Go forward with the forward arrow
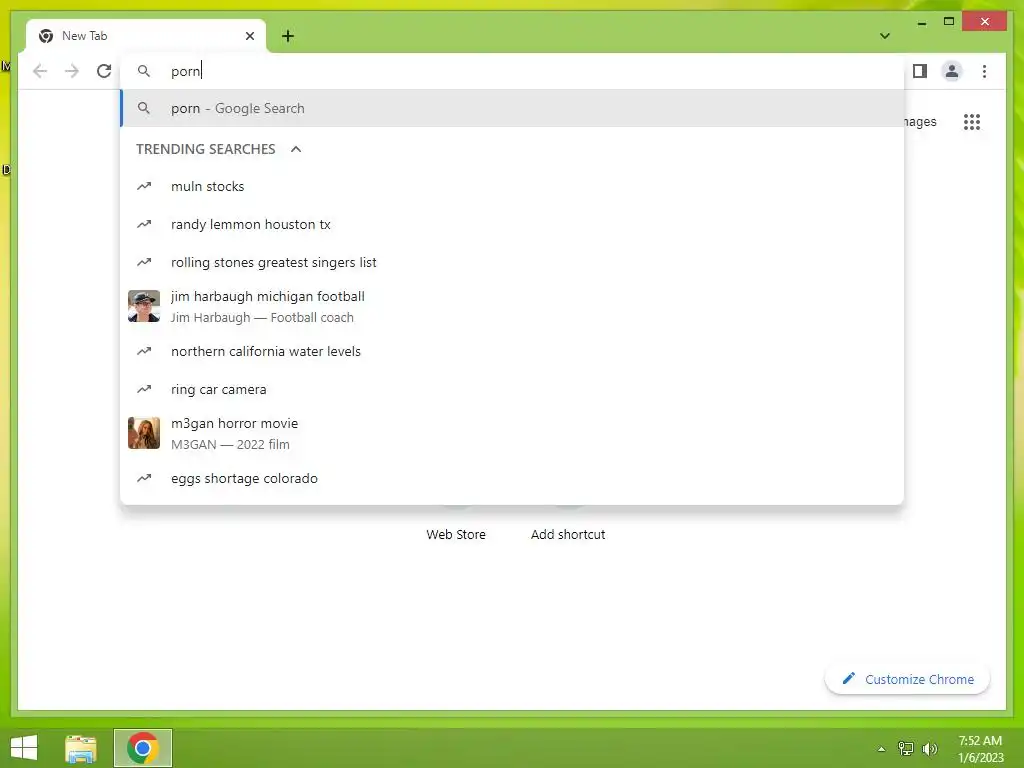 pos(72,71)
